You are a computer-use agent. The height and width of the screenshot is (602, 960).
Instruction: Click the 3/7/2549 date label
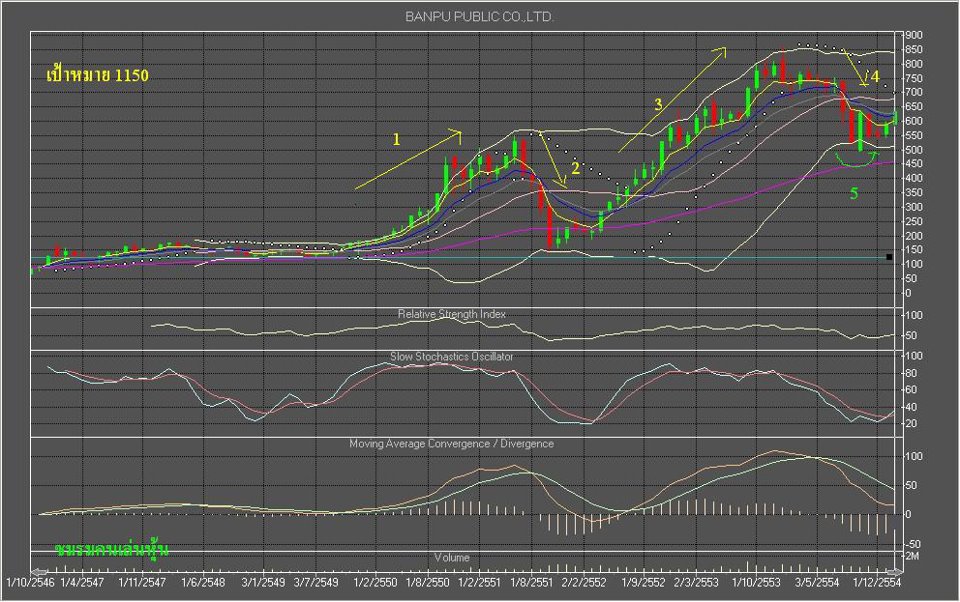click(x=316, y=582)
